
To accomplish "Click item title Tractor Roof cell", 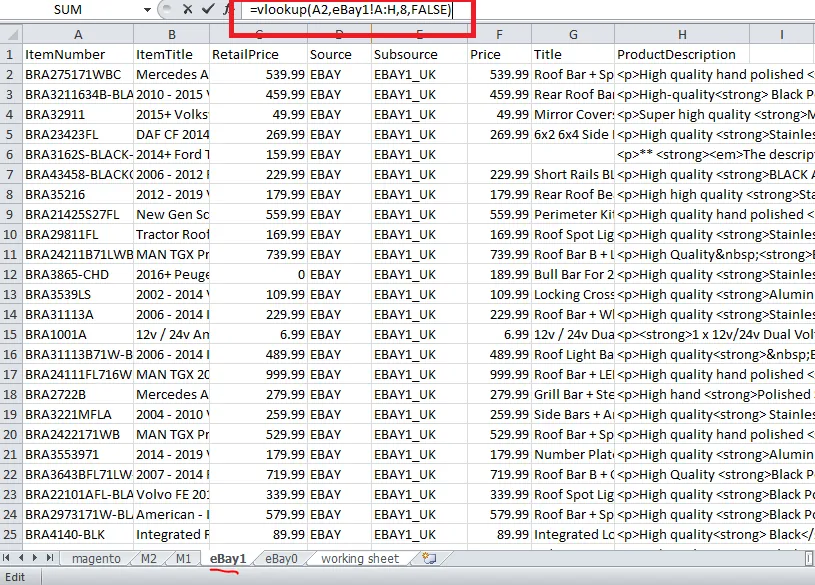I will [x=172, y=235].
